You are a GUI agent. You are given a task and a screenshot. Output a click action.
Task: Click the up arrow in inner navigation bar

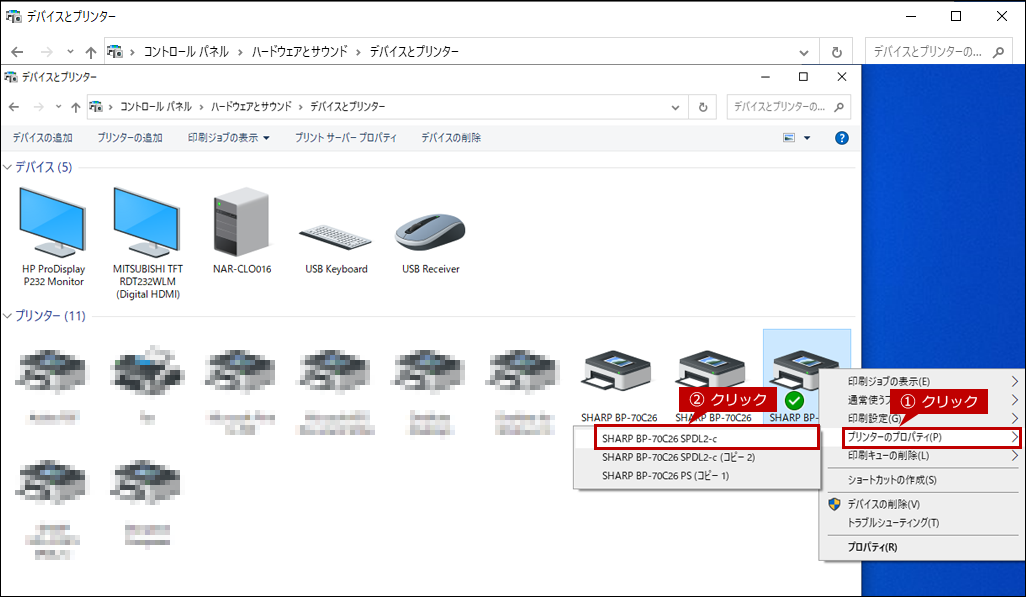click(x=75, y=107)
